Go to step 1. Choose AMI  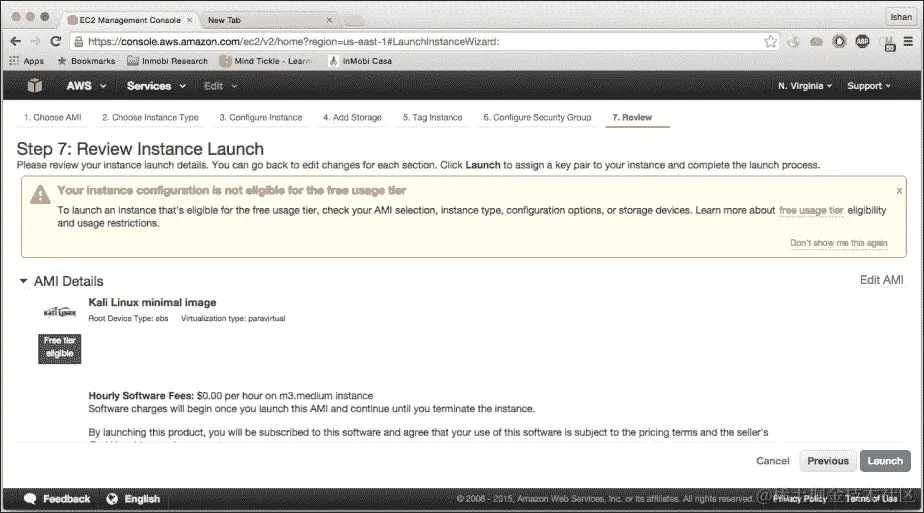(x=52, y=118)
